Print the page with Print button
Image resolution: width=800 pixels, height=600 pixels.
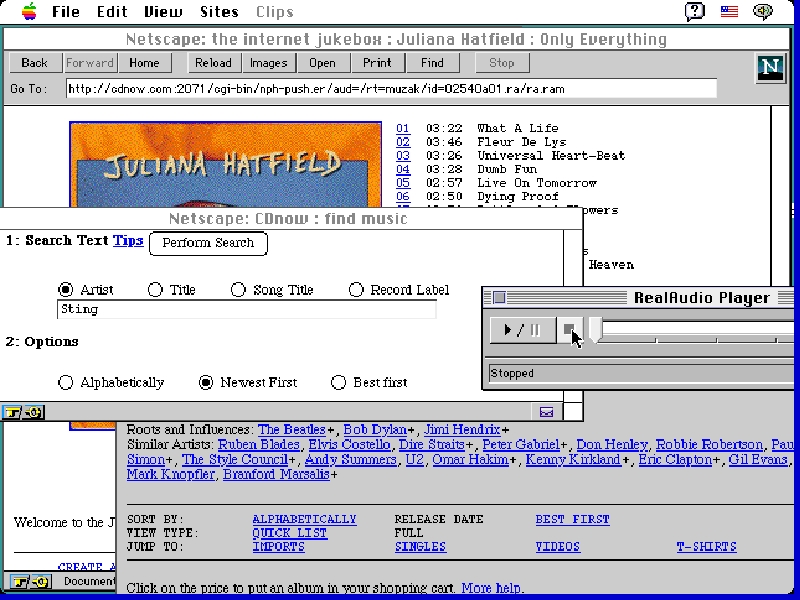pos(377,63)
